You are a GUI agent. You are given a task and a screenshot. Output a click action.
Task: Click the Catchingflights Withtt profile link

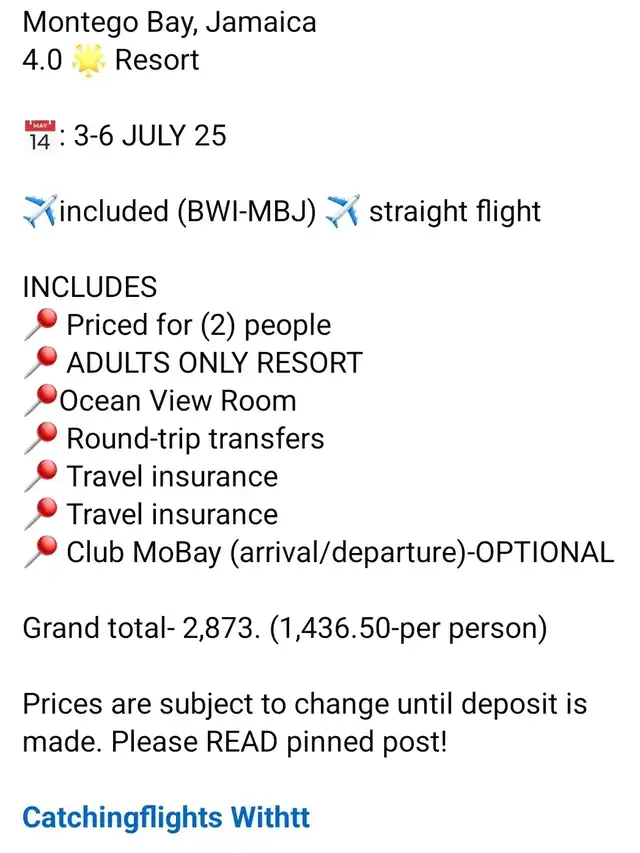coord(166,818)
